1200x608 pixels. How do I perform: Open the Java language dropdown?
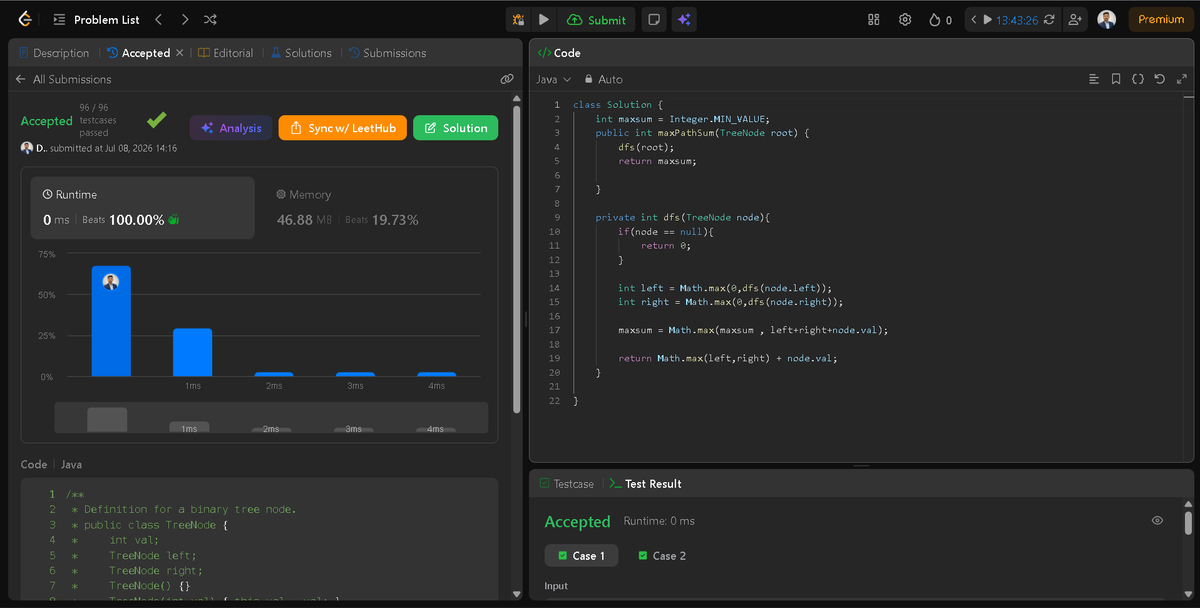pos(553,79)
